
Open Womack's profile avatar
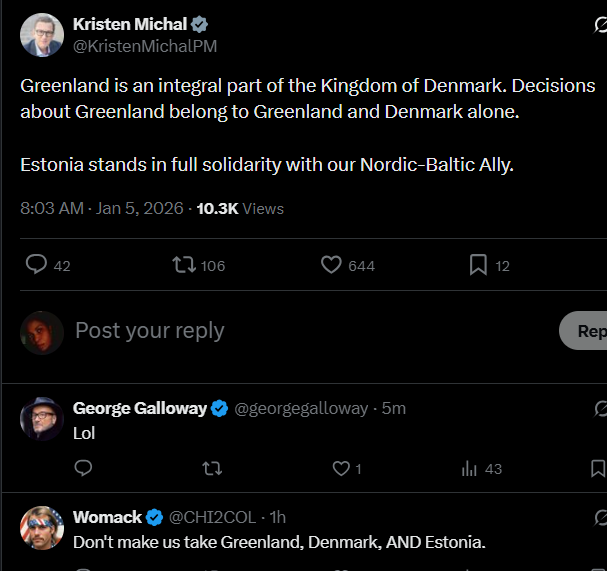click(42, 528)
